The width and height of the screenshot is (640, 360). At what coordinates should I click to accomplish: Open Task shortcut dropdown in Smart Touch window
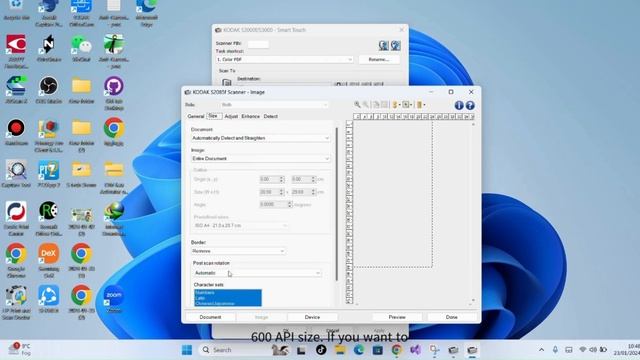284,60
